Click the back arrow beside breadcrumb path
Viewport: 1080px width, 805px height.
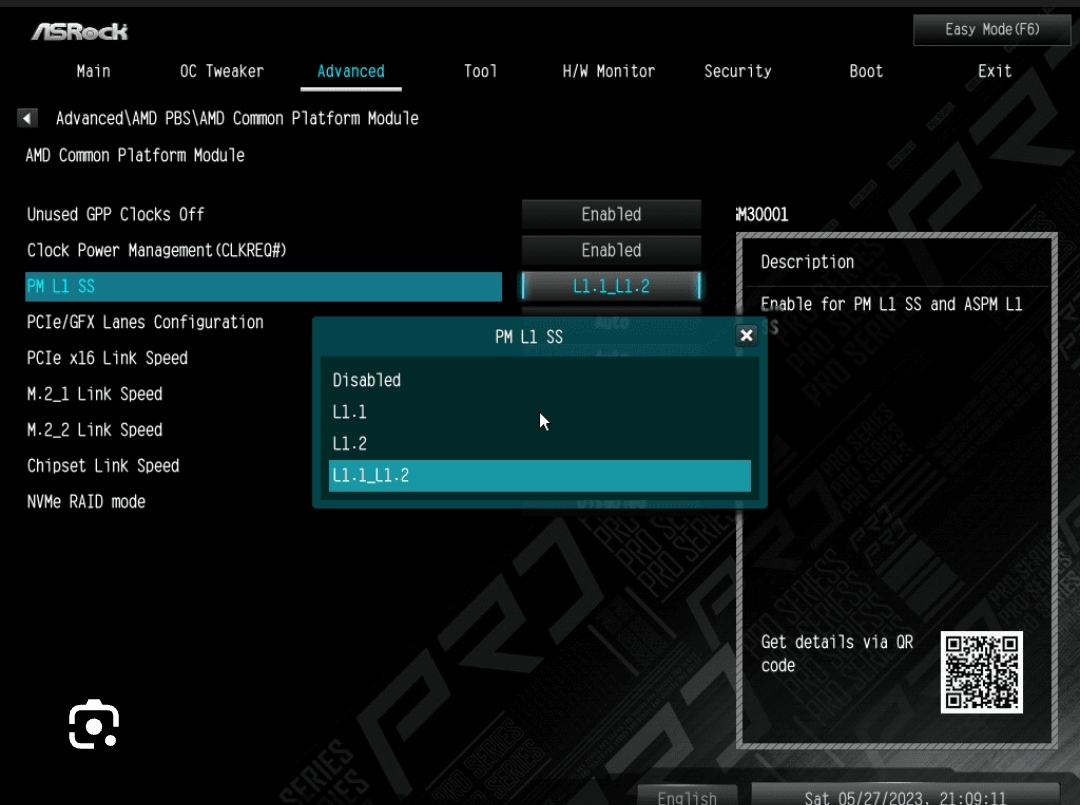27,118
